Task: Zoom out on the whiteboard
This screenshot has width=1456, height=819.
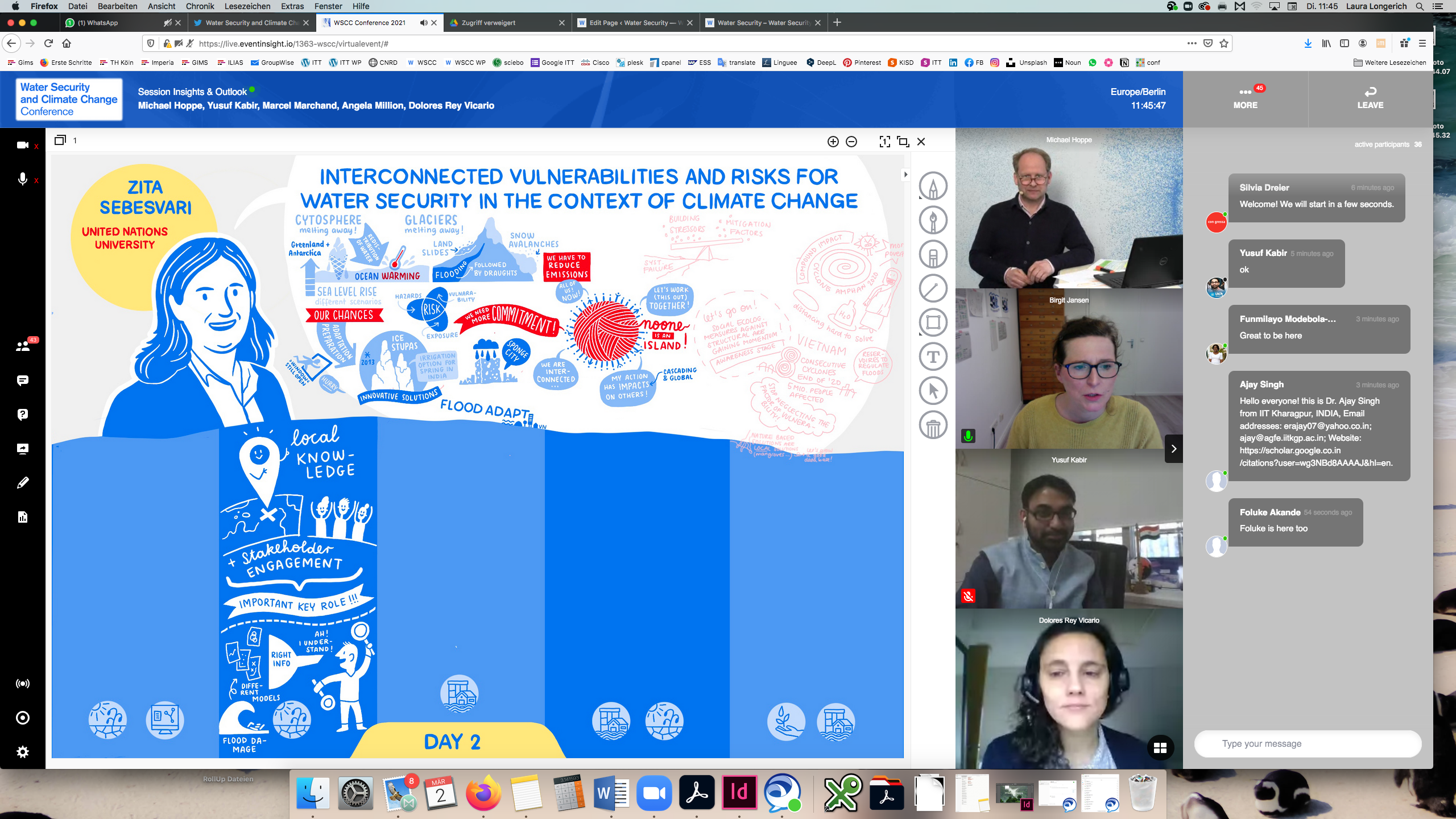Action: tap(851, 142)
